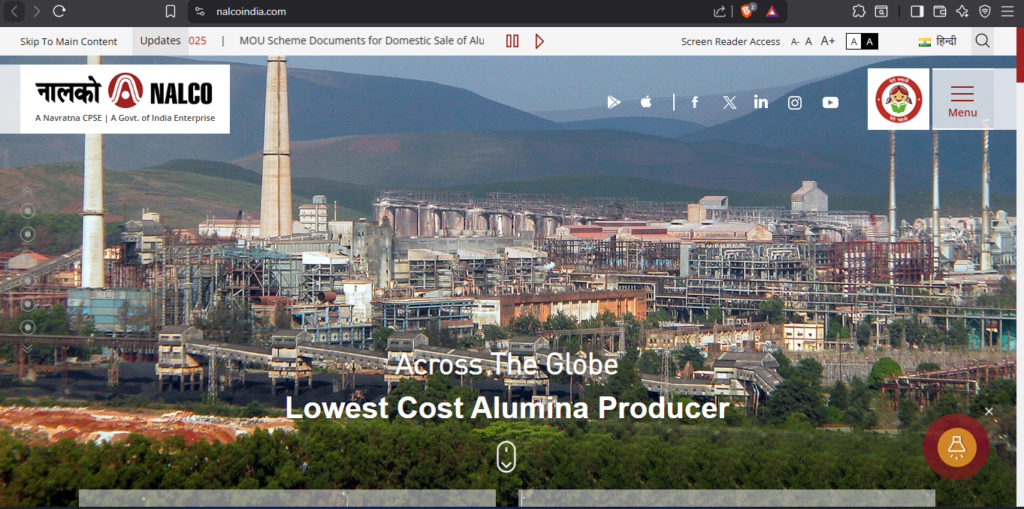Click the scroll-down mouse indicator
1024x509 pixels.
point(506,456)
